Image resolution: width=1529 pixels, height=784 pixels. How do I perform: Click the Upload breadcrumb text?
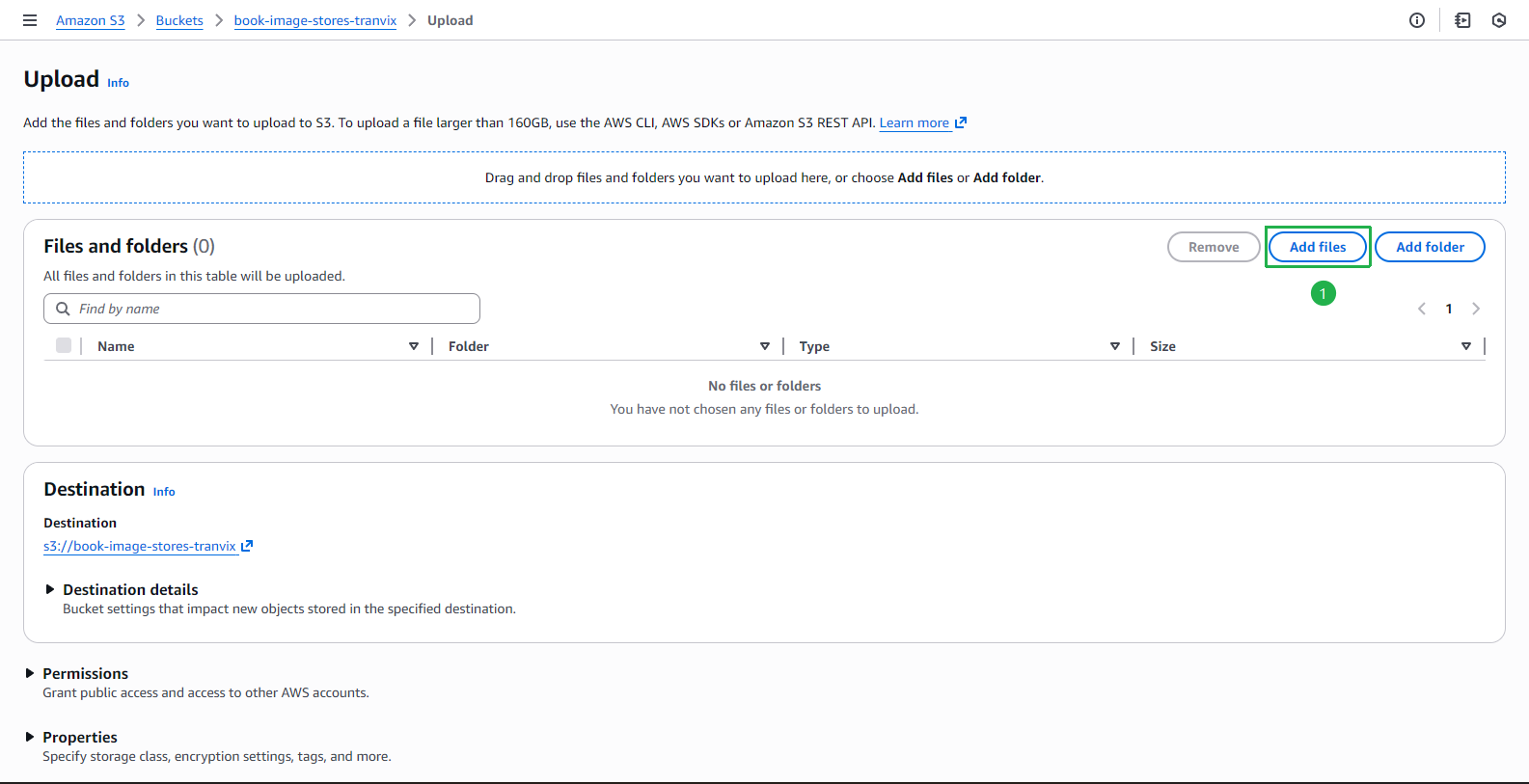451,20
